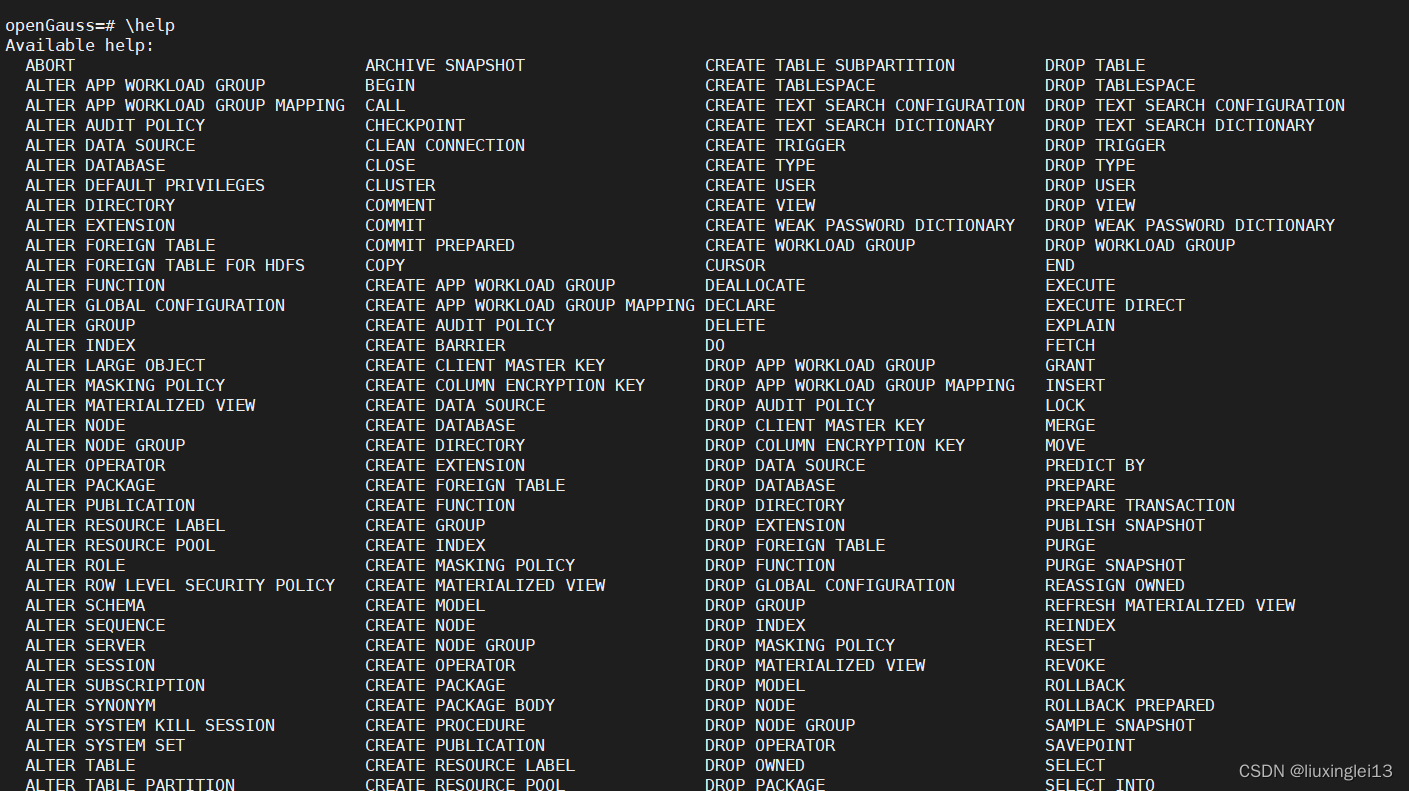Click the ABORT help entry

(49, 65)
